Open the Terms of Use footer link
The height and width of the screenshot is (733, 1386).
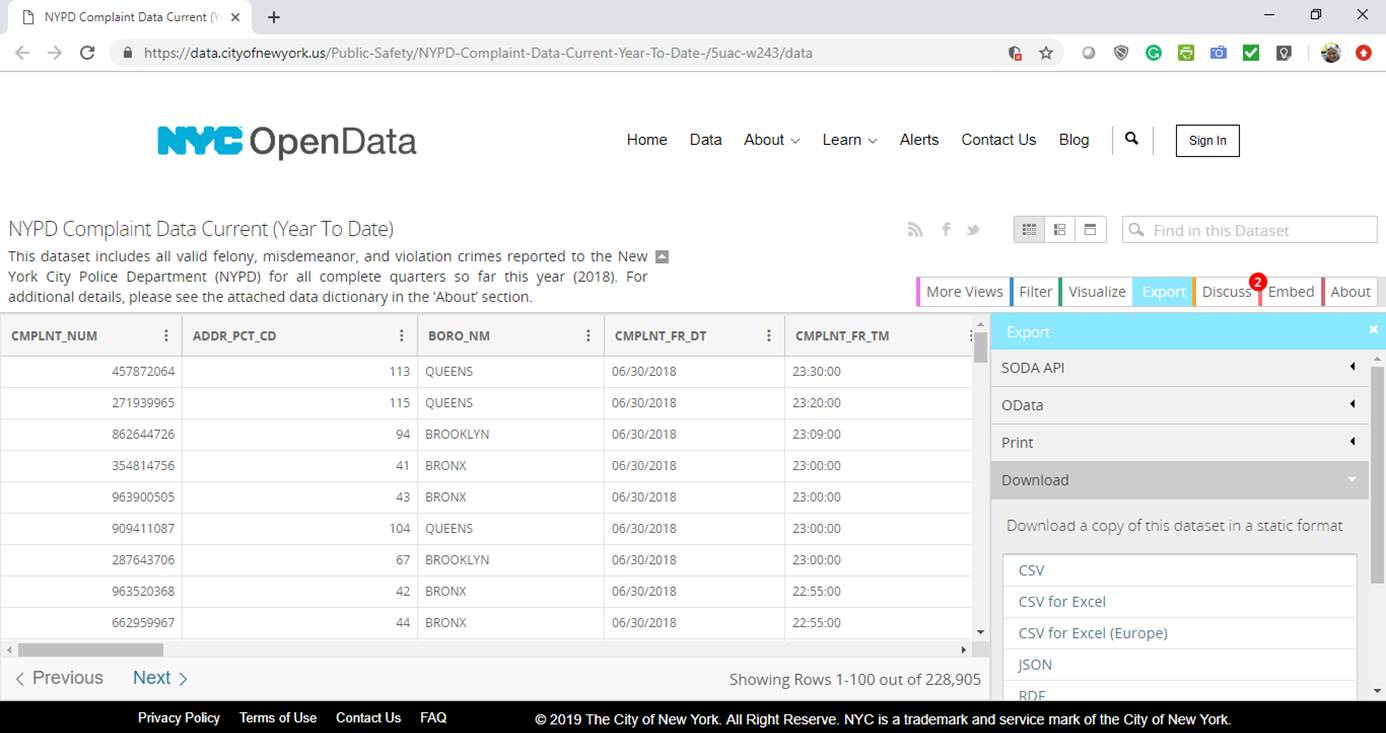(x=278, y=718)
